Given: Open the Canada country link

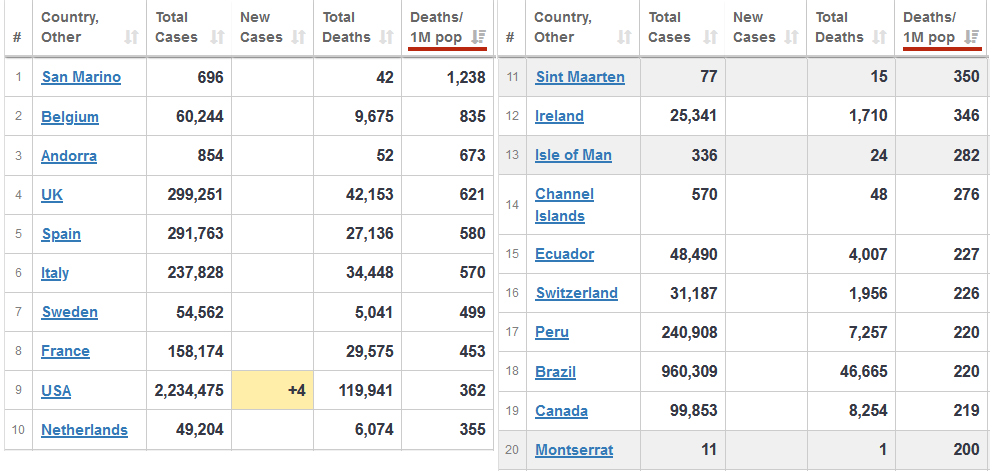Looking at the screenshot, I should 561,411.
